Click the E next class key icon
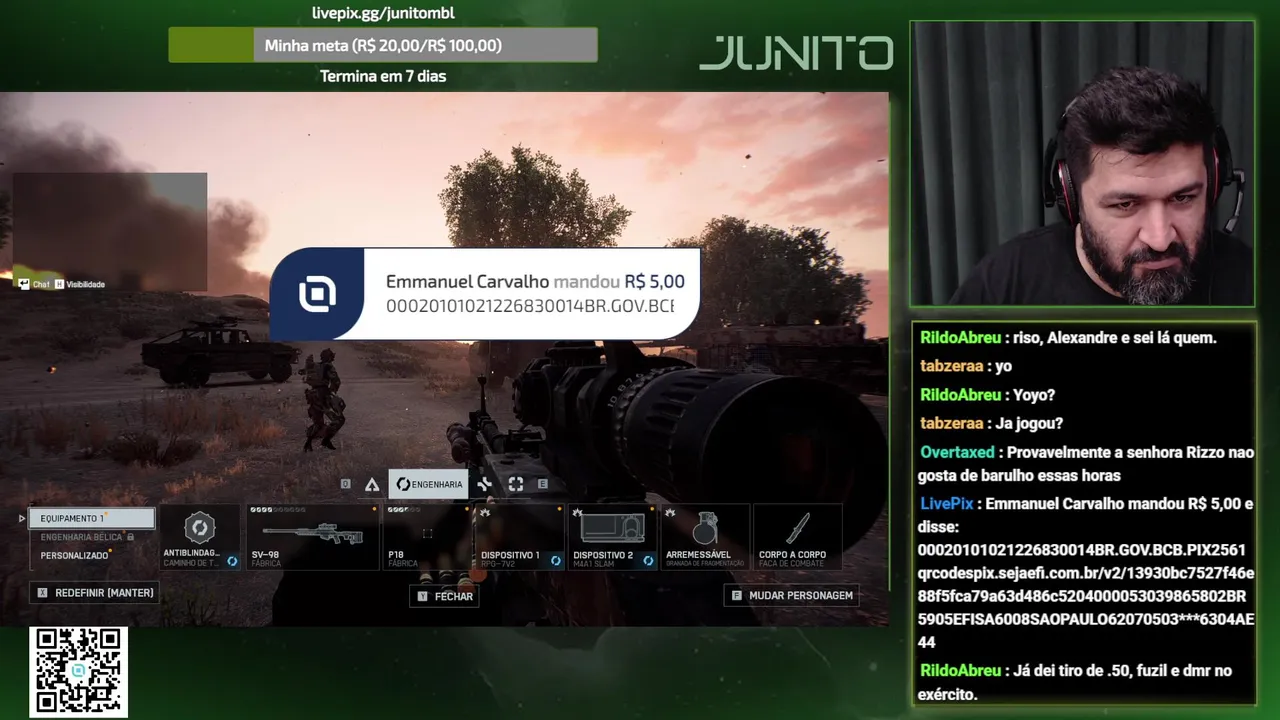Image resolution: width=1280 pixels, height=720 pixels. click(543, 484)
